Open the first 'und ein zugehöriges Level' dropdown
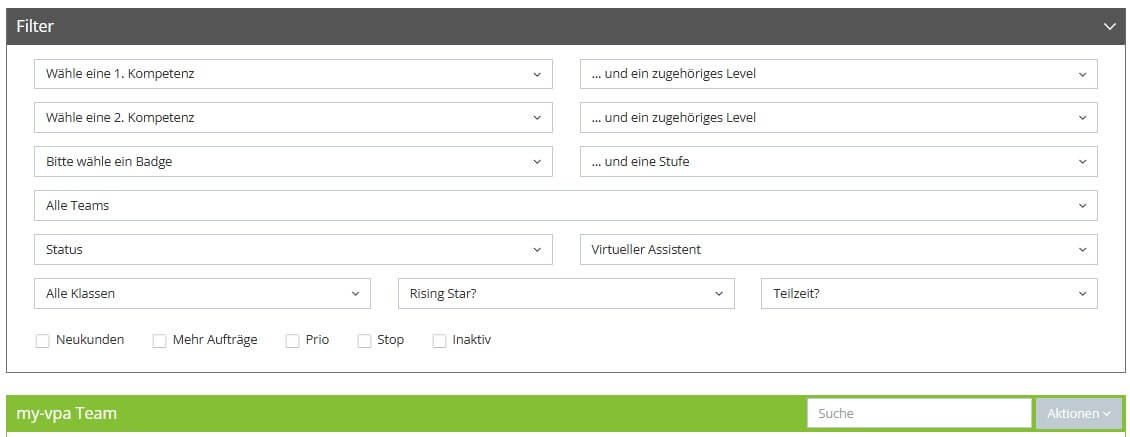Screen dimensions: 1130x437 [839, 74]
